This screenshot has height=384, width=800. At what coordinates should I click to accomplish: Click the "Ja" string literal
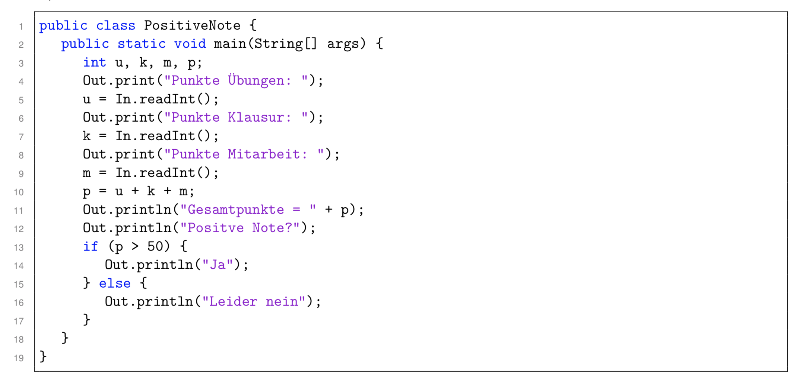(x=221, y=265)
